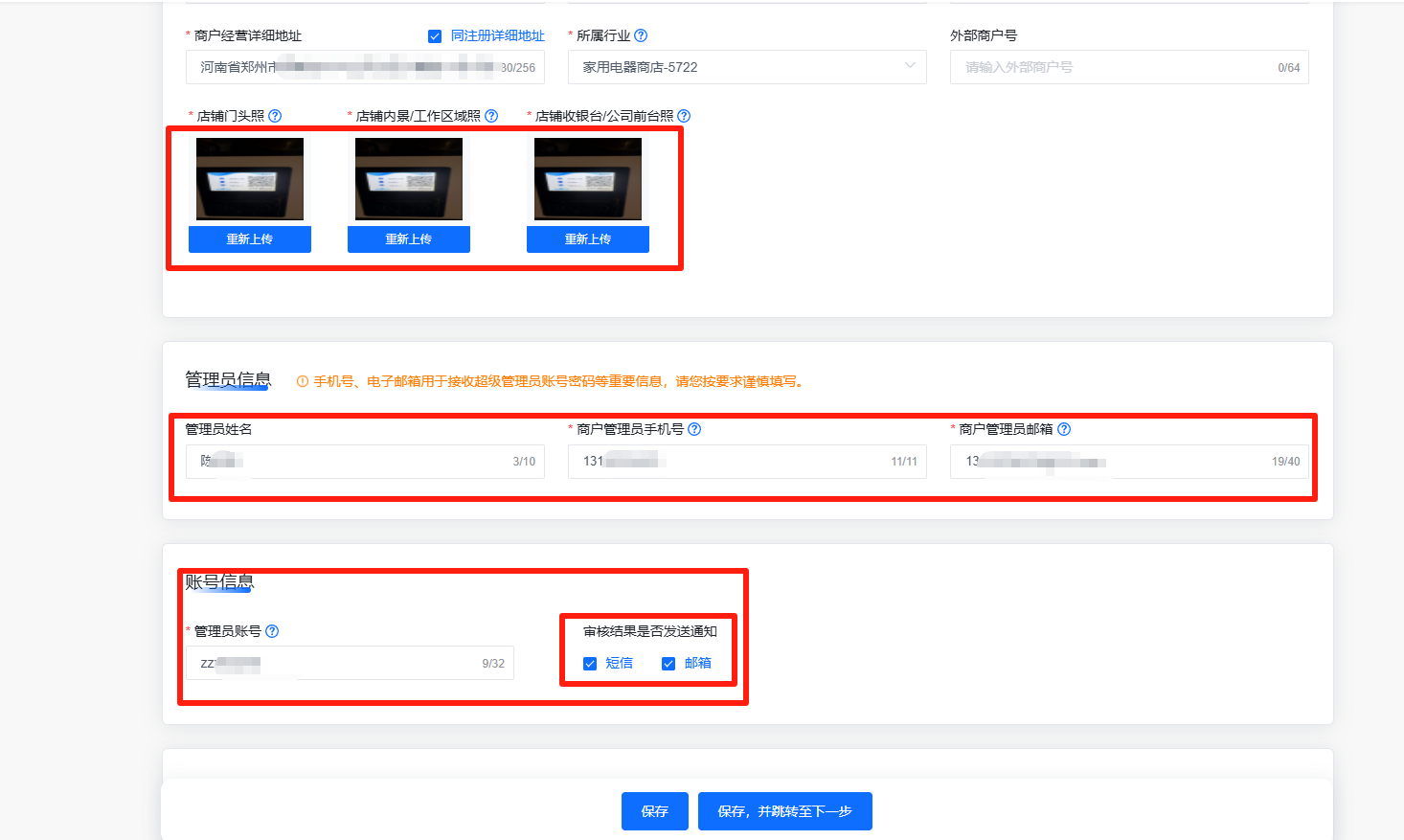The width and height of the screenshot is (1404, 840).
Task: Focus the 商户管理员邮箱 input field
Action: coord(1129,462)
